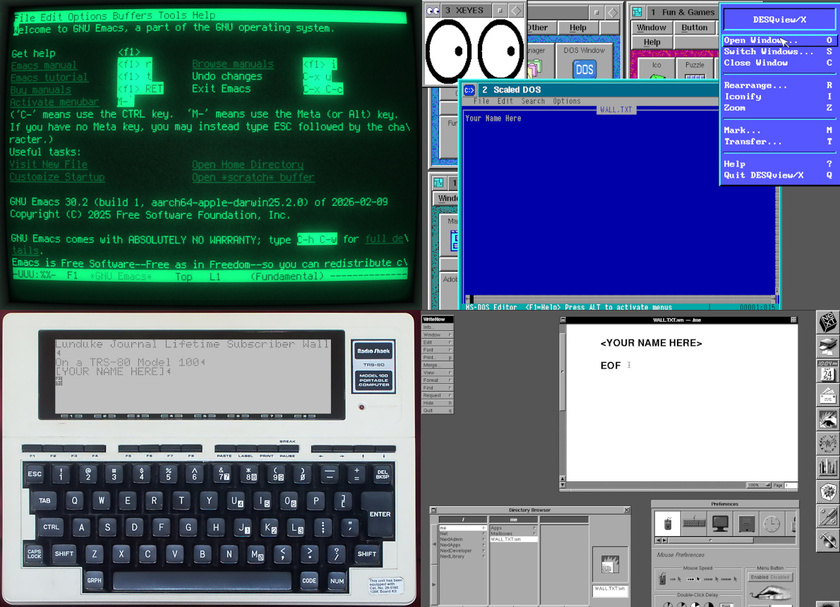Select the slowest Mouse Speed option

click(676, 579)
